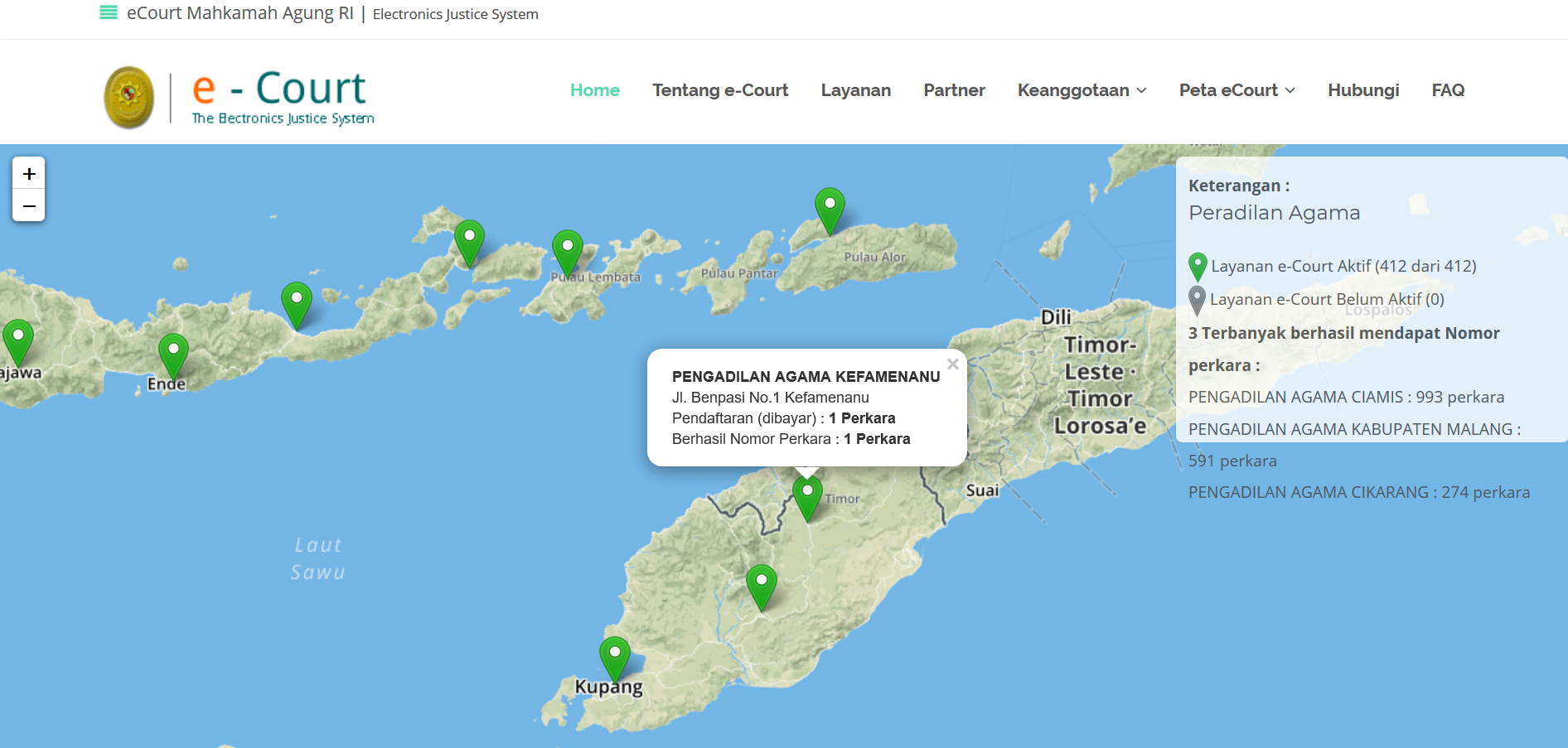Open the Partner menu item

tap(955, 90)
